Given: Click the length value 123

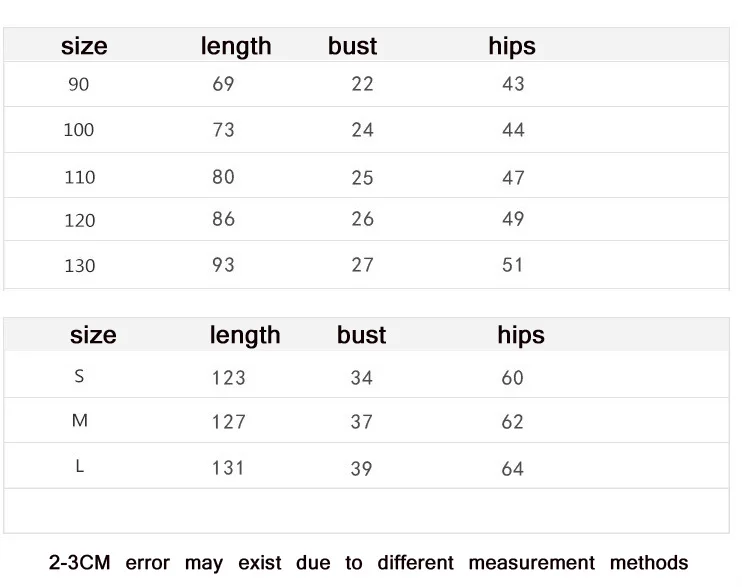Looking at the screenshot, I should click(x=229, y=378).
